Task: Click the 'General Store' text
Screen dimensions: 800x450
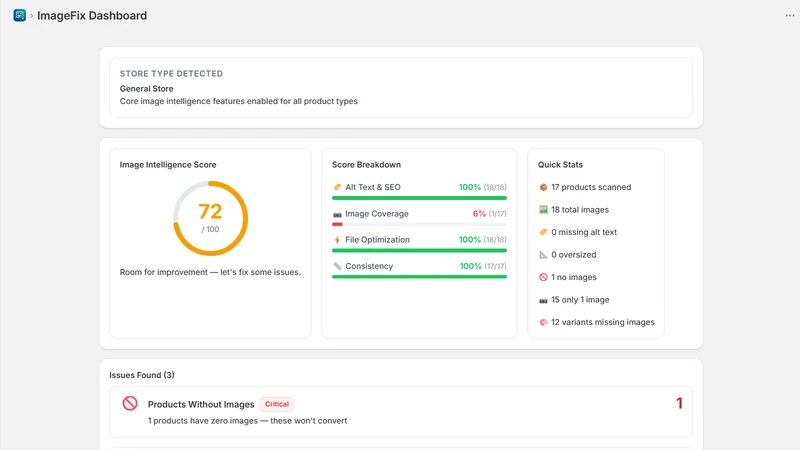Action: (x=146, y=89)
